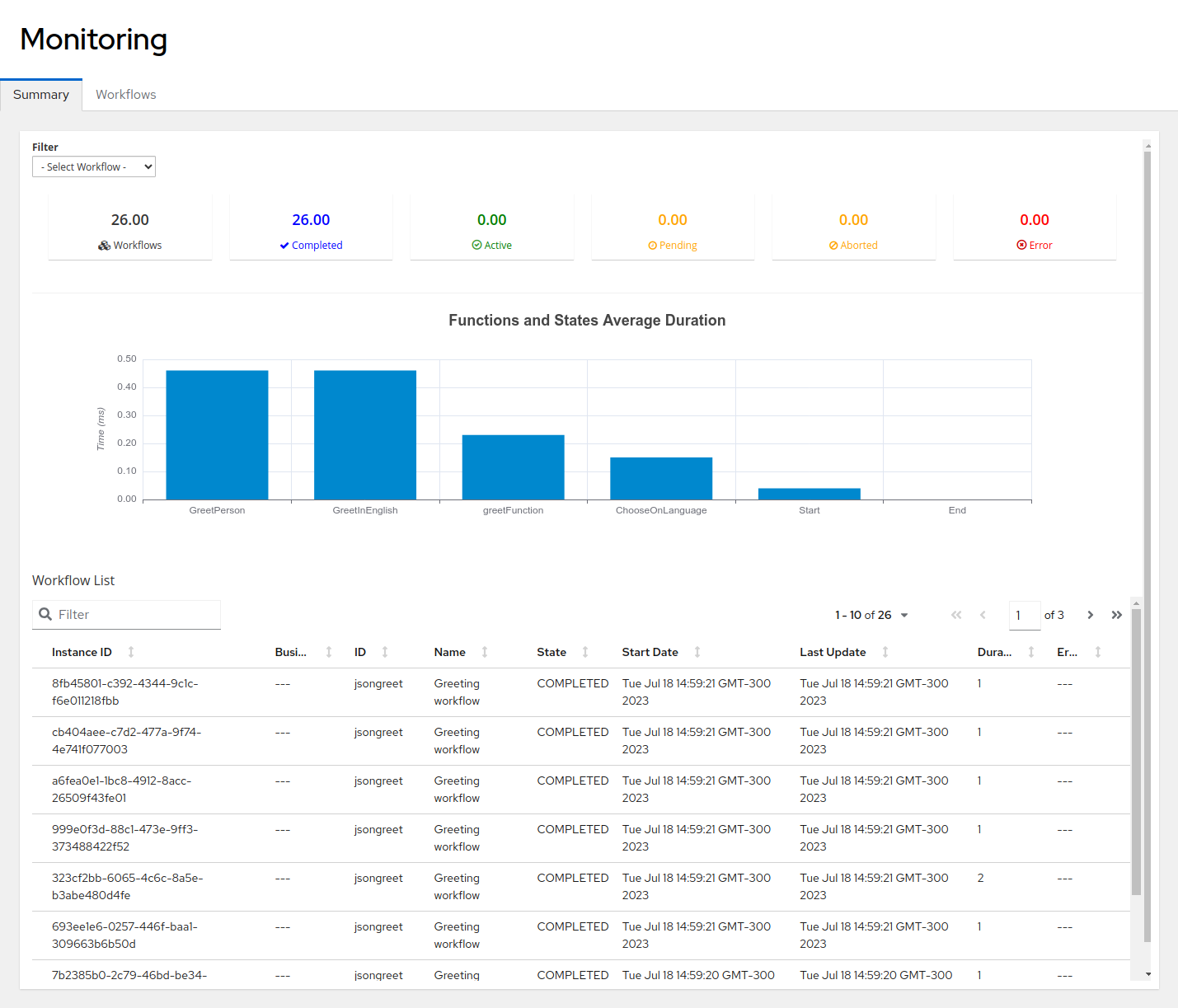Click the jsongreet ID in the first table row
The image size is (1178, 1008).
(378, 683)
